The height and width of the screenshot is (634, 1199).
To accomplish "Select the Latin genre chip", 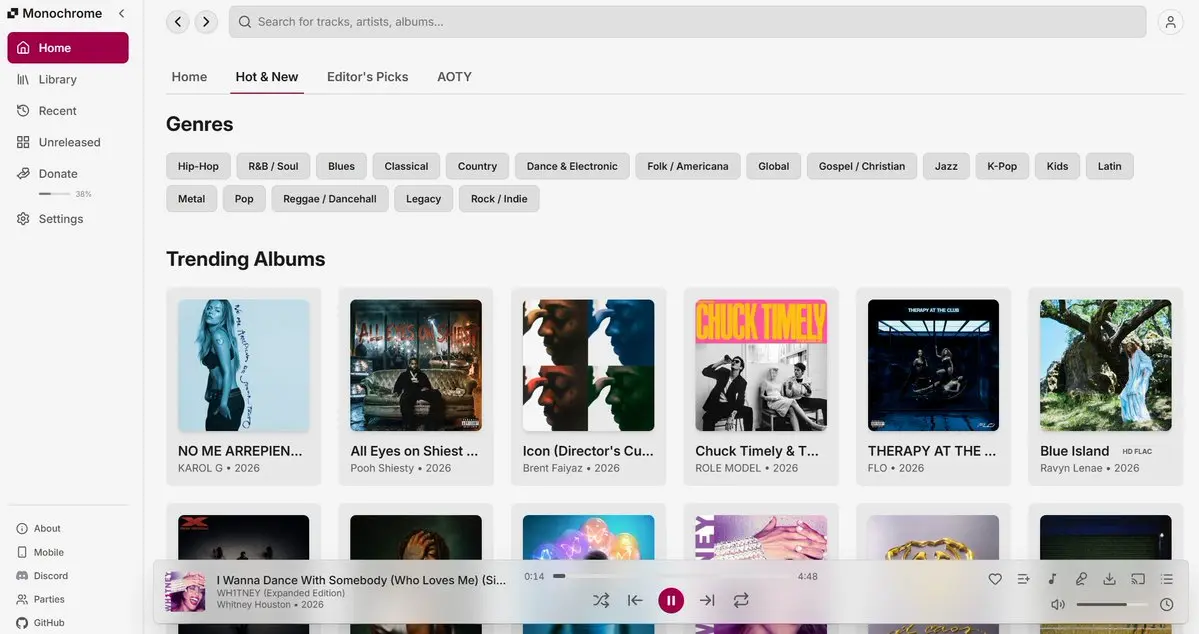I will 1110,166.
